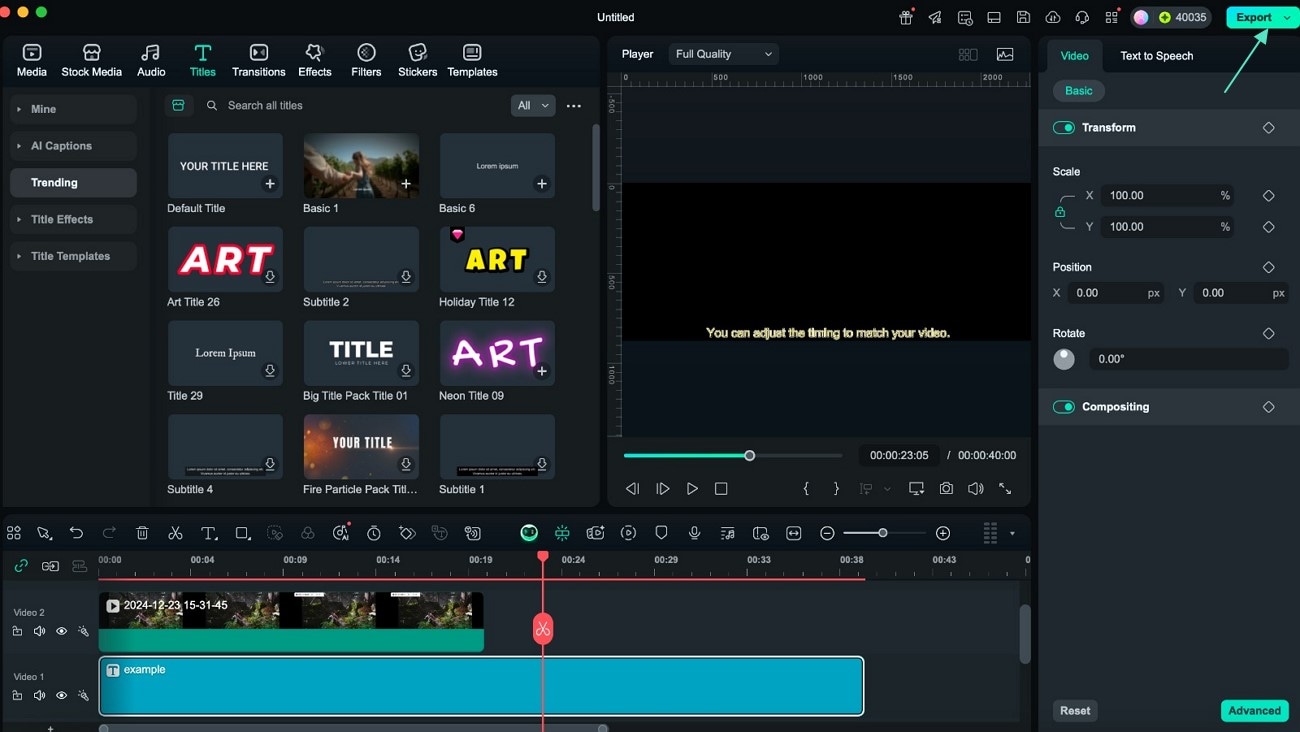Click the Scale X value field

1167,196
